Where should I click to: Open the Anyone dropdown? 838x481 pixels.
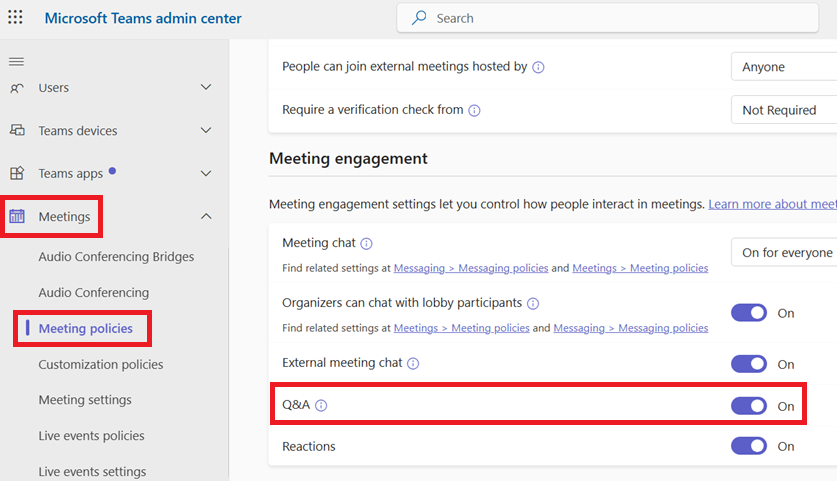[784, 67]
